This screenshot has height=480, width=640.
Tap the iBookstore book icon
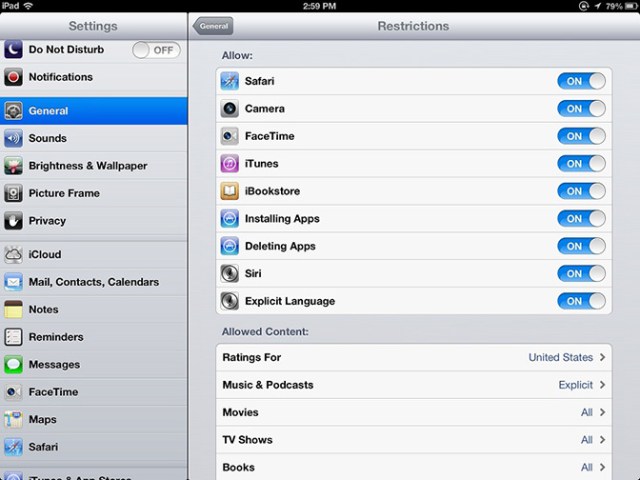click(x=229, y=191)
